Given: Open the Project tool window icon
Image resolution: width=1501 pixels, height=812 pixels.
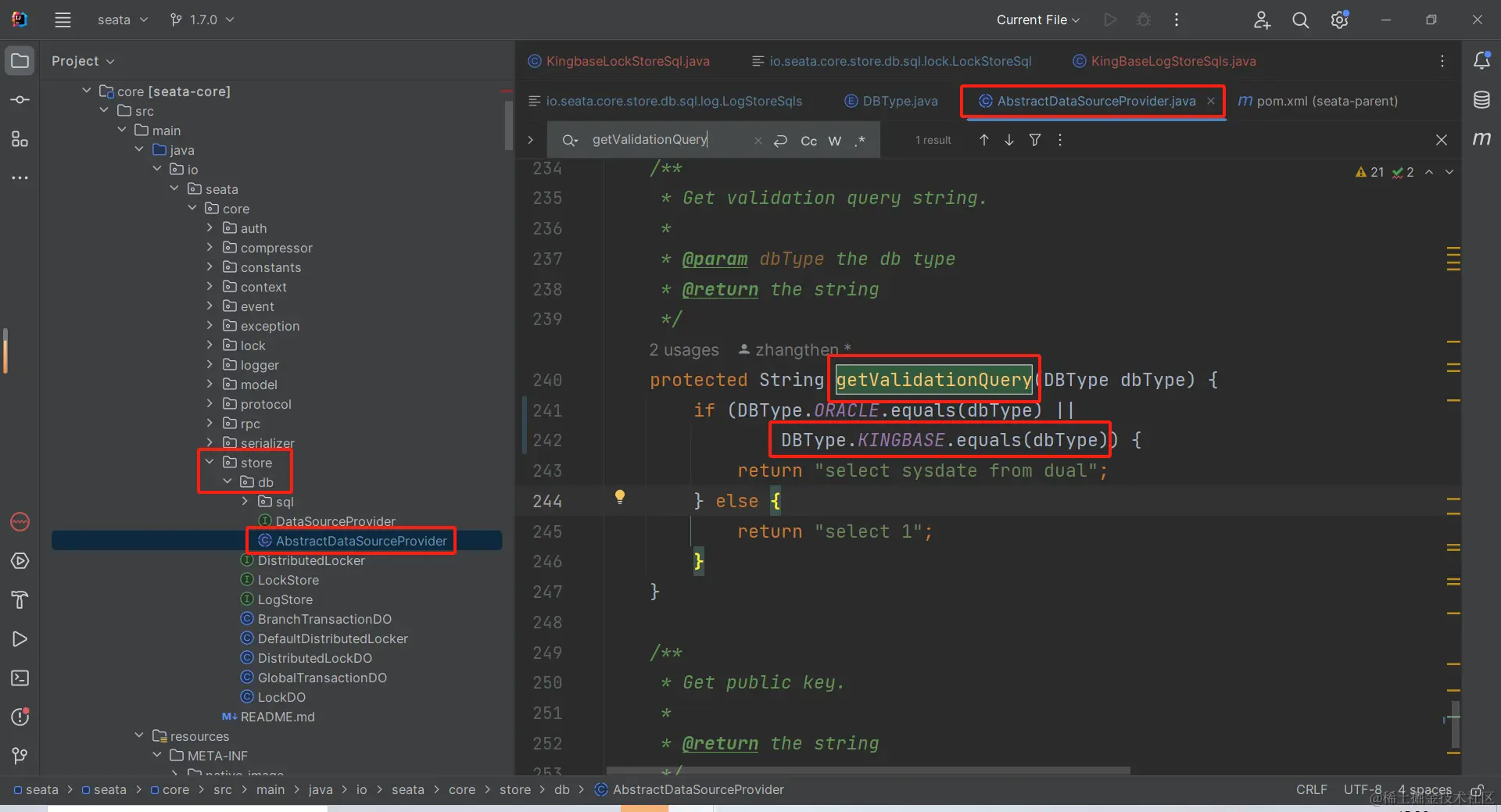Looking at the screenshot, I should (20, 61).
